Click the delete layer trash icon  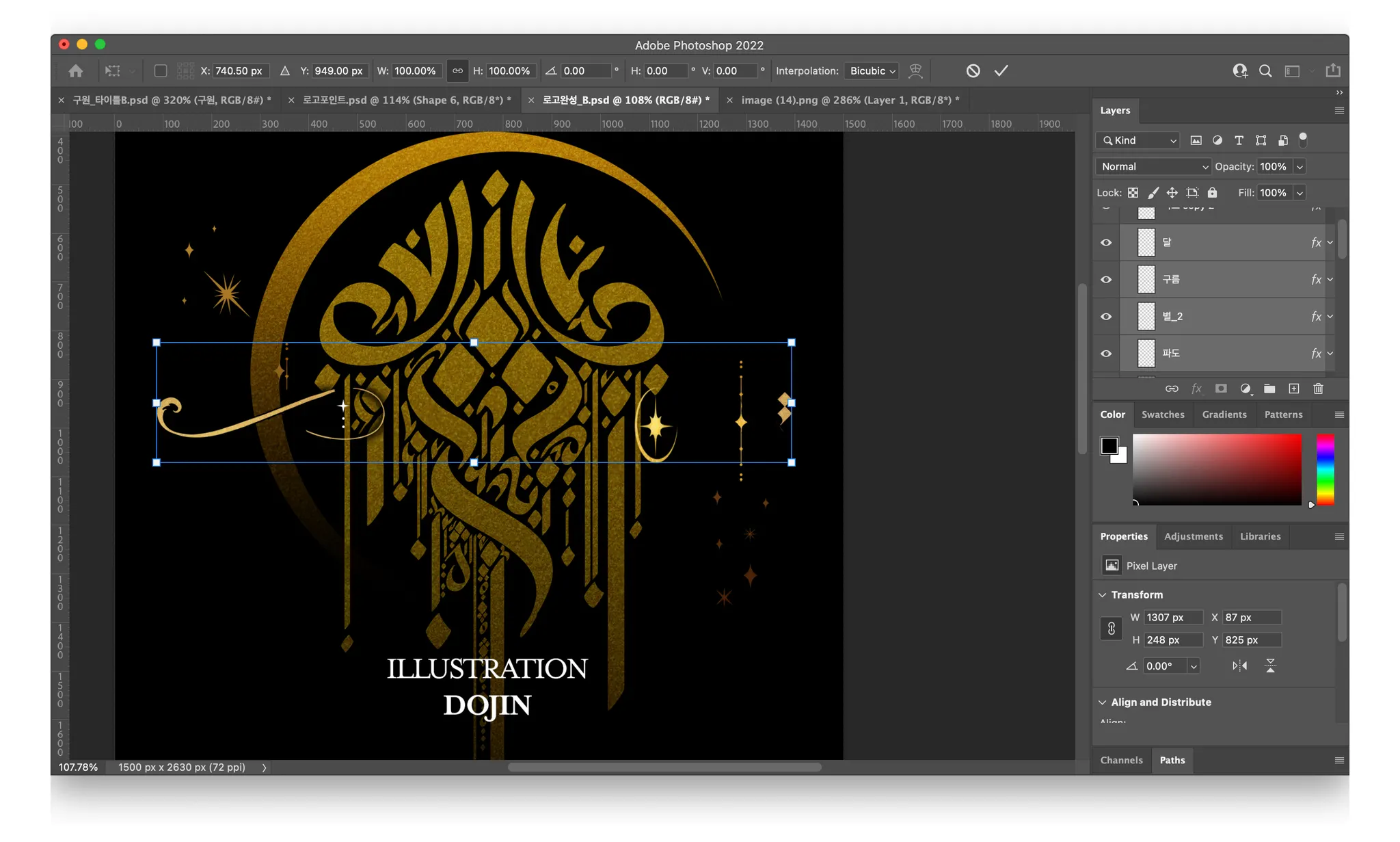[x=1318, y=389]
